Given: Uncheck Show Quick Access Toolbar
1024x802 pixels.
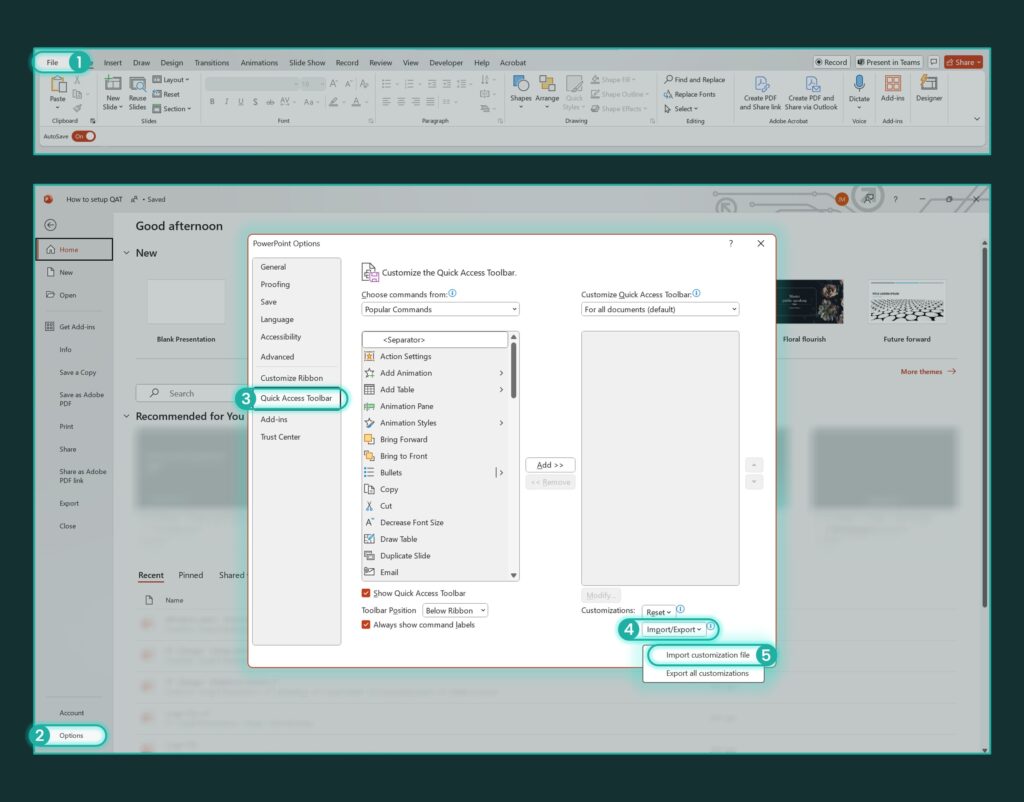Looking at the screenshot, I should coord(366,593).
